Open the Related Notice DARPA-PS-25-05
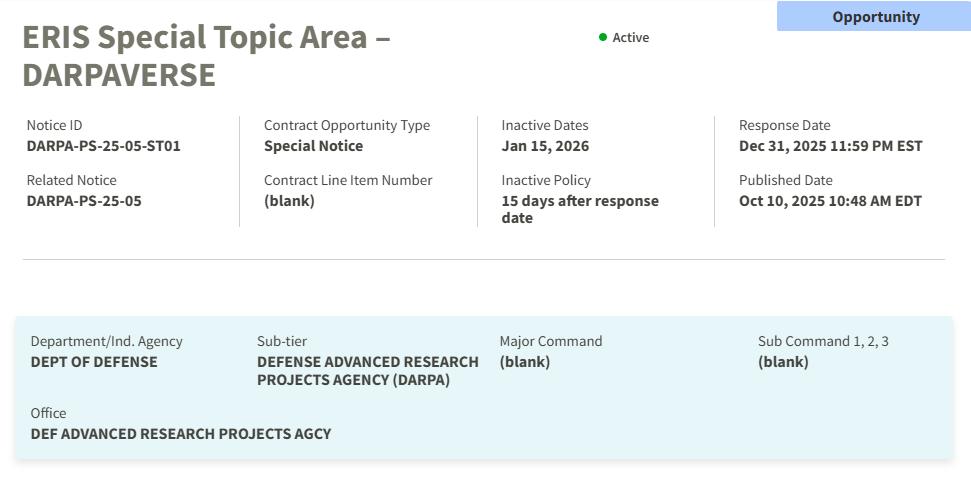Screen dimensions: 971x480 click(84, 201)
